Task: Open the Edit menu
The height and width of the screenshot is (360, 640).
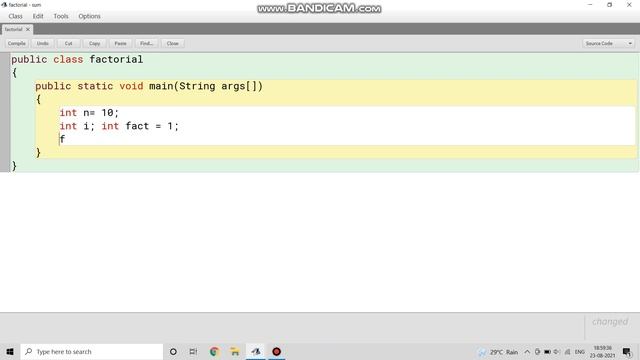Action: coord(38,16)
